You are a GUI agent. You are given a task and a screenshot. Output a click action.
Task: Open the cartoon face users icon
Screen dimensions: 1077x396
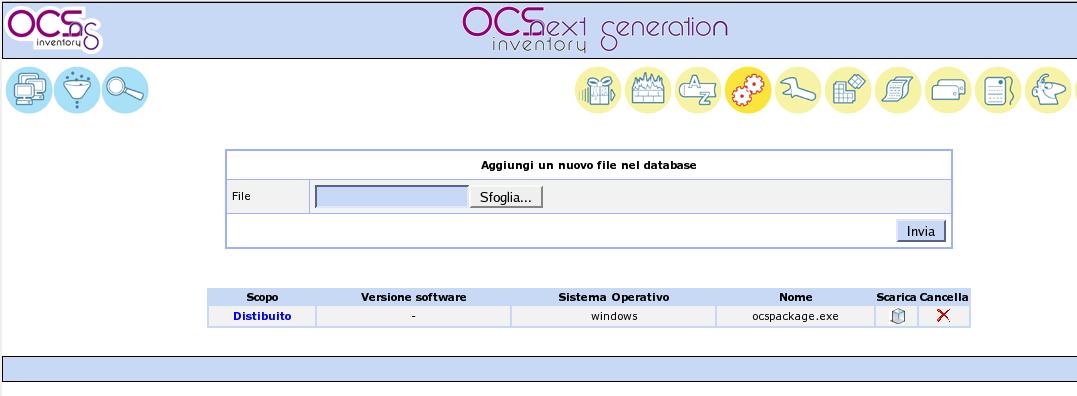click(x=1048, y=90)
